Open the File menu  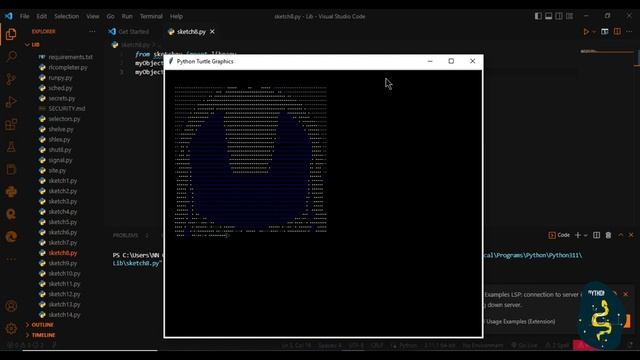click(24, 16)
